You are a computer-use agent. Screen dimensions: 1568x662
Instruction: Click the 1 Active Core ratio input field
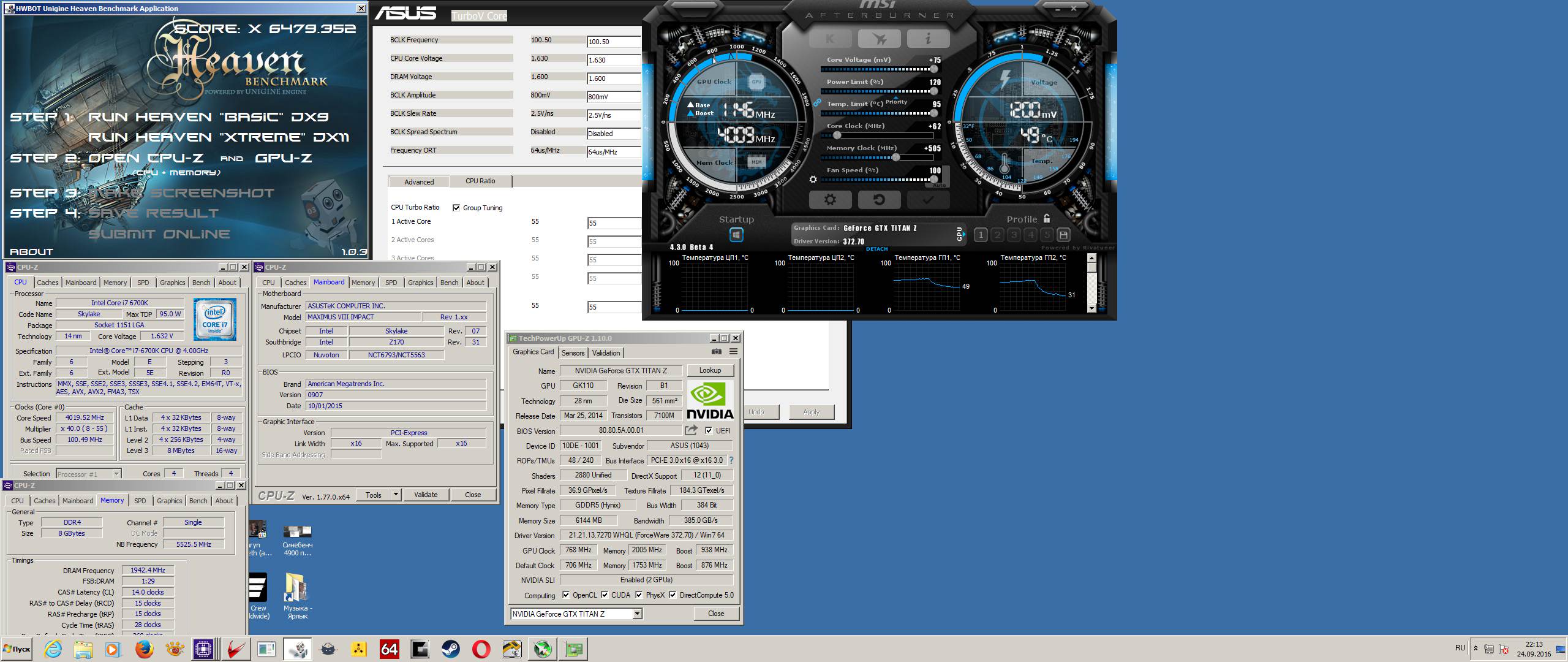[x=614, y=223]
